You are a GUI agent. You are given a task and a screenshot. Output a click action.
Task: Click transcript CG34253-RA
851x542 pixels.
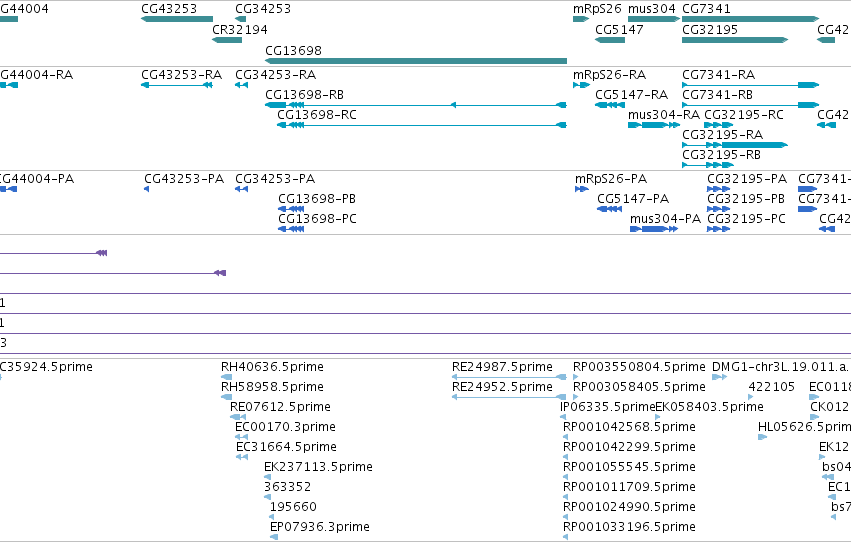pos(242,85)
